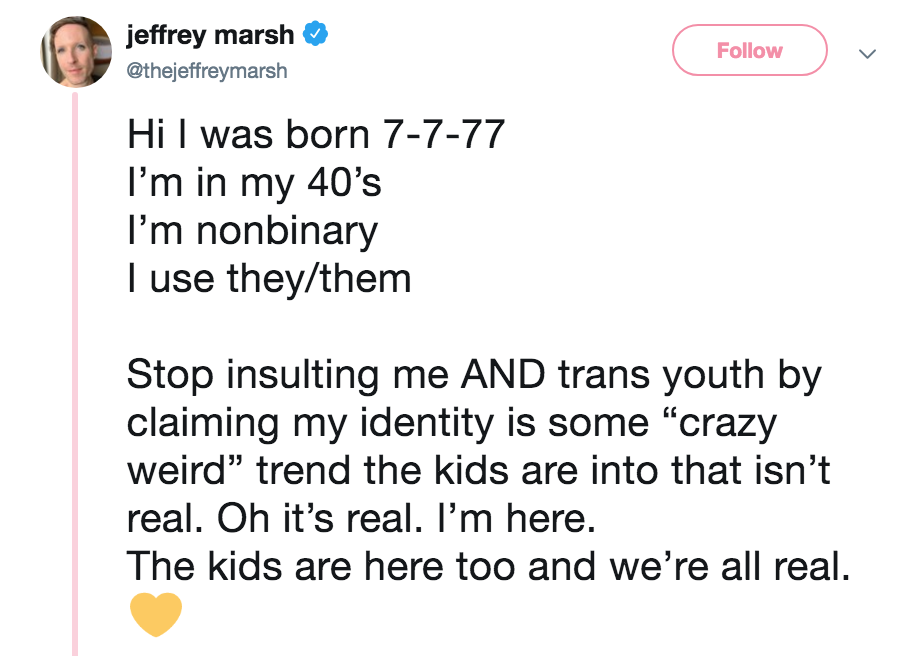Click the sentence "I'm here."
Viewport: 922px width, 656px height.
tap(516, 519)
